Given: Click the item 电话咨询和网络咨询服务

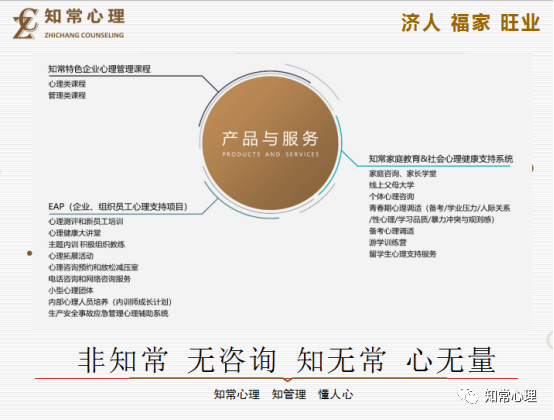Looking at the screenshot, I should click(89, 279).
